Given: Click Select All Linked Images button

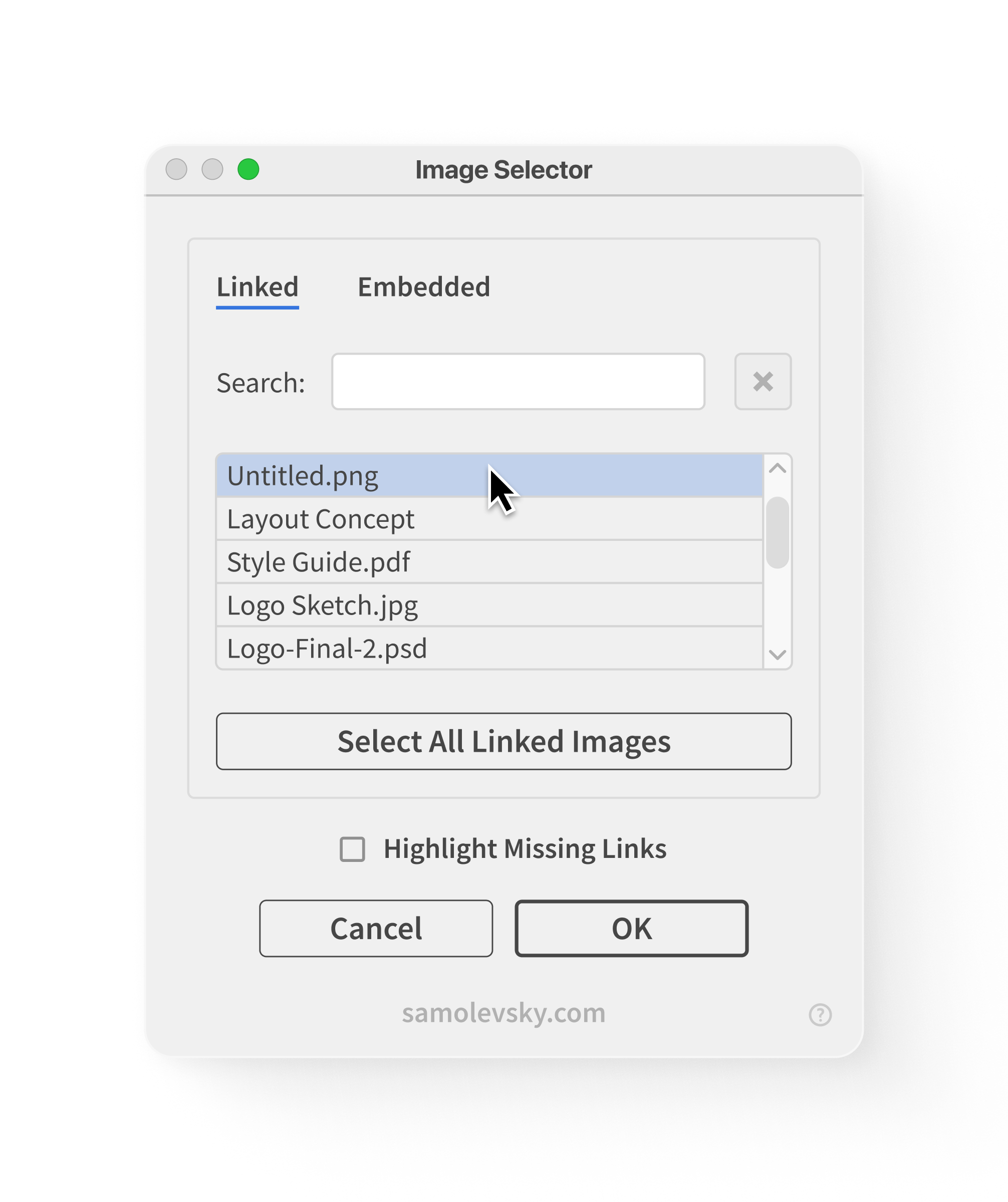Looking at the screenshot, I should 503,741.
